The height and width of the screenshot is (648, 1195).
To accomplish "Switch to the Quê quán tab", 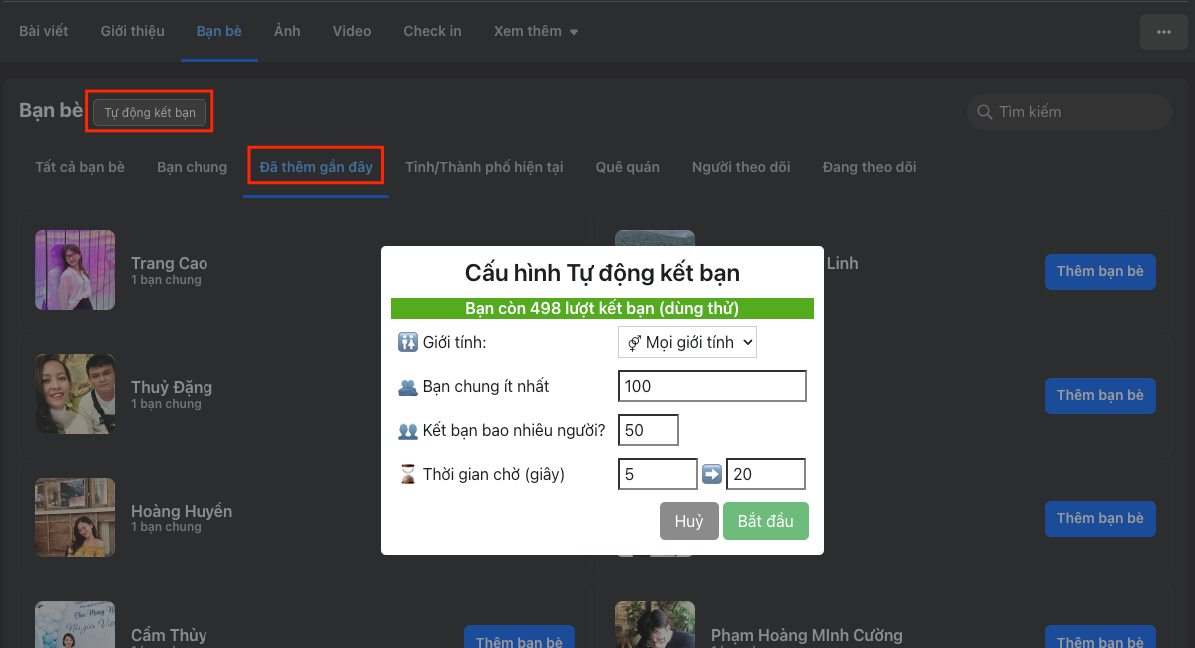I will 628,167.
